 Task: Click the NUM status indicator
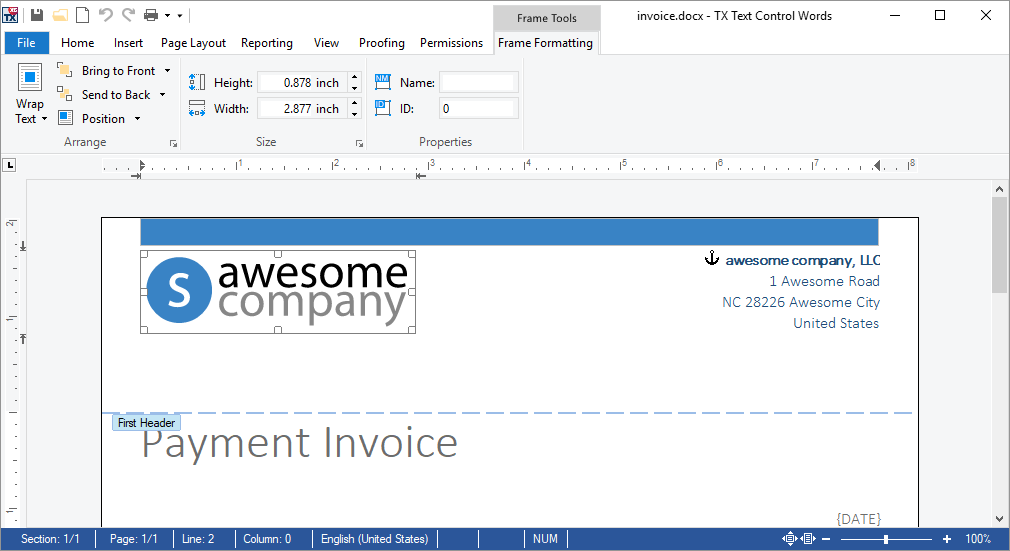pos(545,539)
